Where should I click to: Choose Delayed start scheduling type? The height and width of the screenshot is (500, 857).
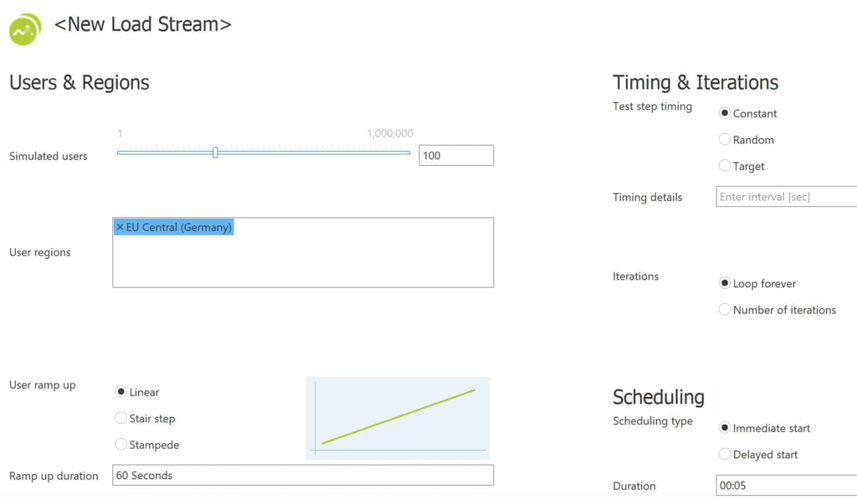coord(725,454)
